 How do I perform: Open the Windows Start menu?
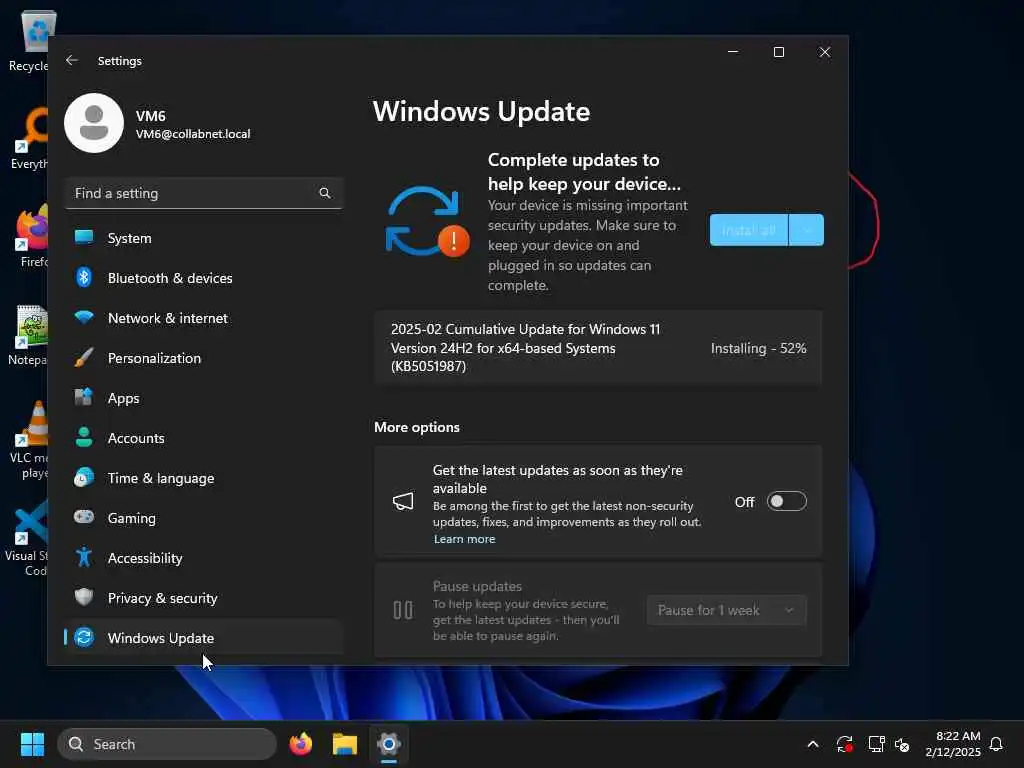tap(32, 744)
